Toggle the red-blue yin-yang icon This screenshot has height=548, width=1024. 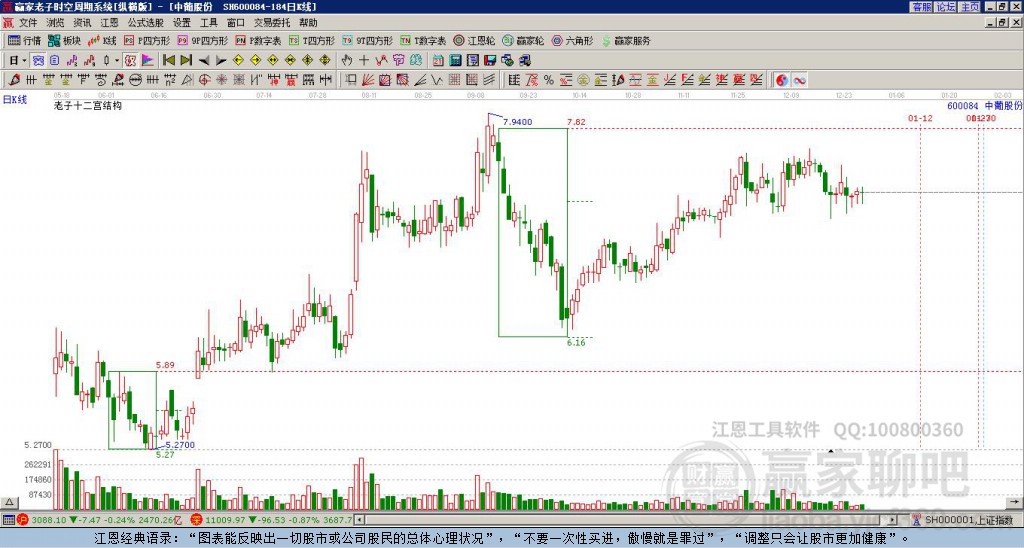(x=782, y=80)
